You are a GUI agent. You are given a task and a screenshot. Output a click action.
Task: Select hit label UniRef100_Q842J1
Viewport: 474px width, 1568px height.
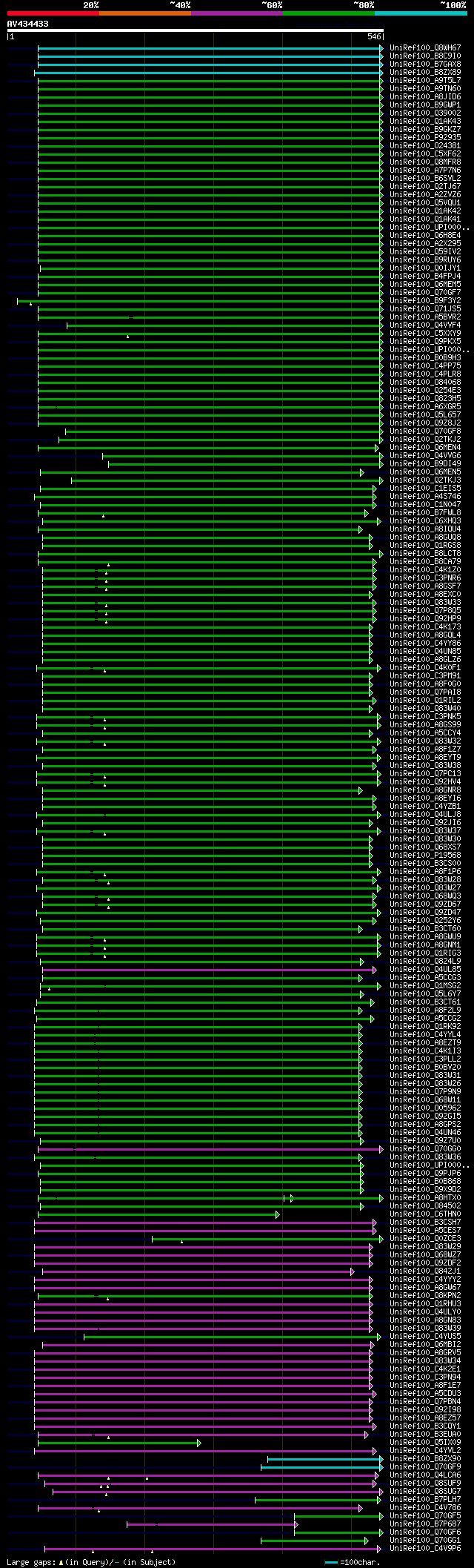click(x=425, y=1271)
